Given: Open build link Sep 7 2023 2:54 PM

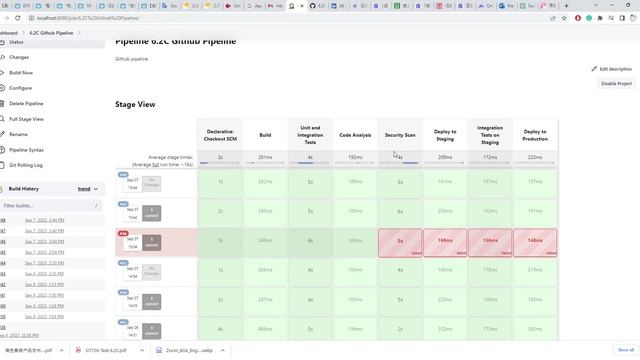Looking at the screenshot, I should click(44, 252).
